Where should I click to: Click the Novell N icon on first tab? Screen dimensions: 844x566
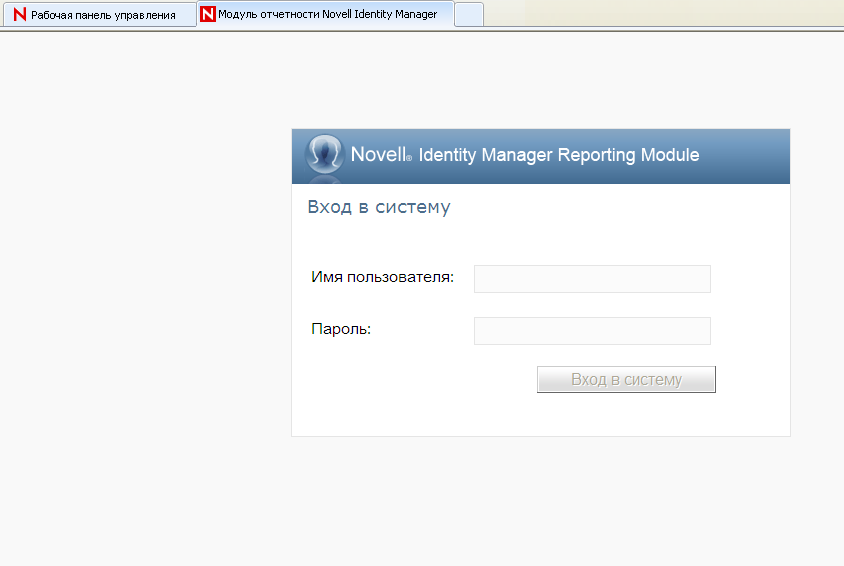click(x=20, y=15)
